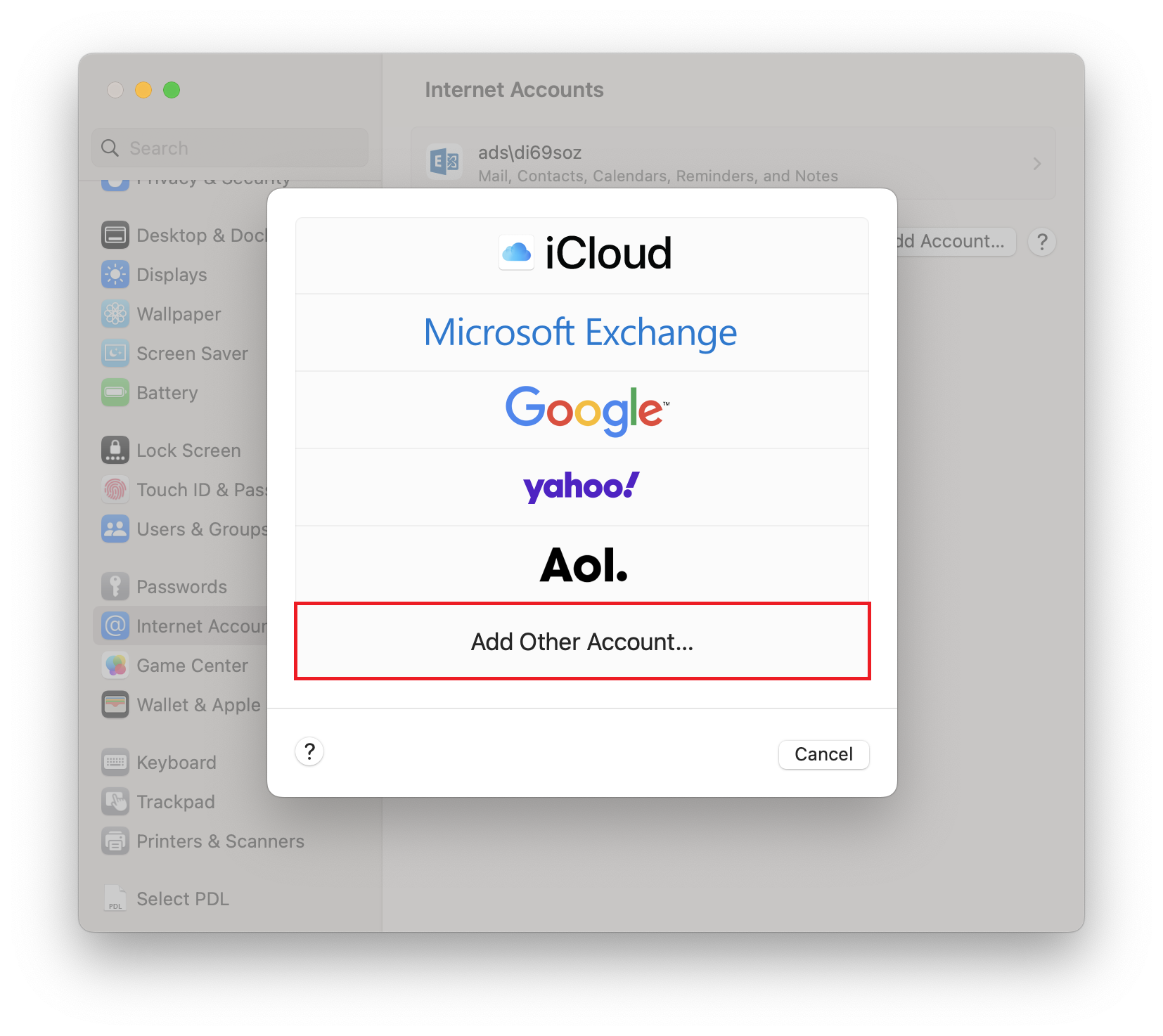Open Touch ID & Password settings
Viewport: 1163px width, 1036px height.
point(115,489)
